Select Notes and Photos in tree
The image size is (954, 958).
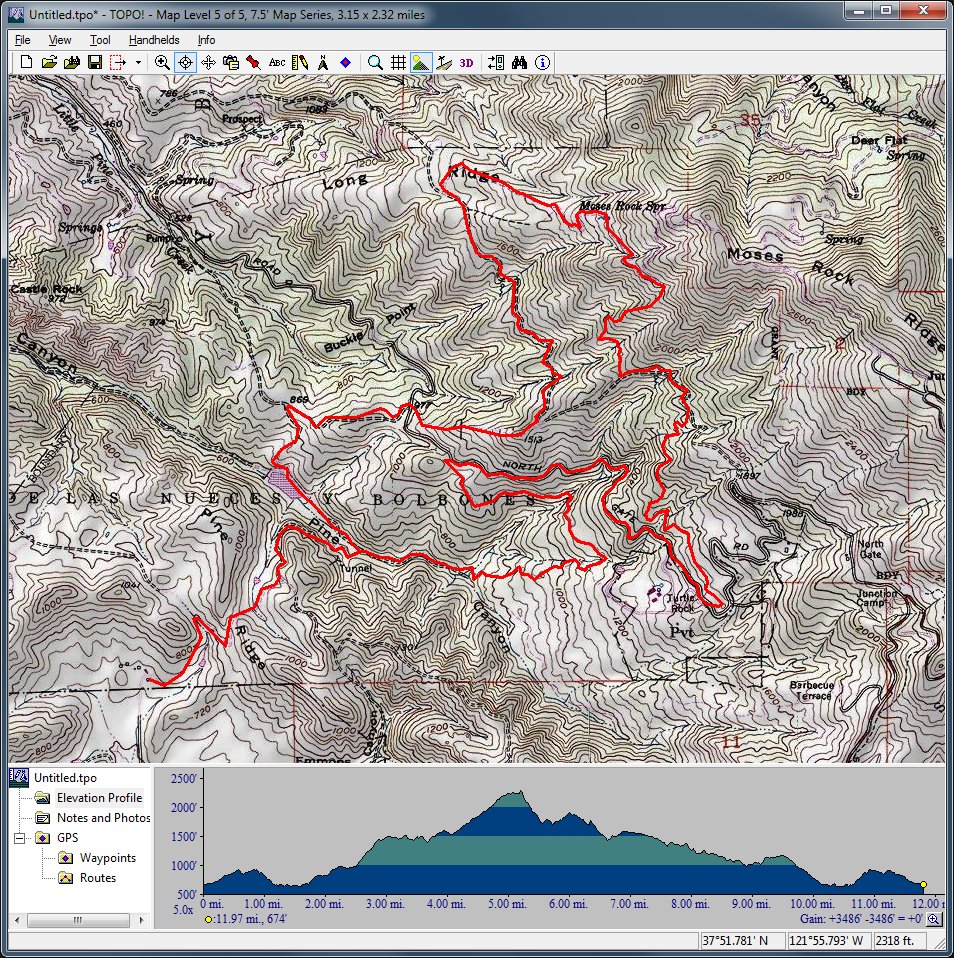[103, 818]
